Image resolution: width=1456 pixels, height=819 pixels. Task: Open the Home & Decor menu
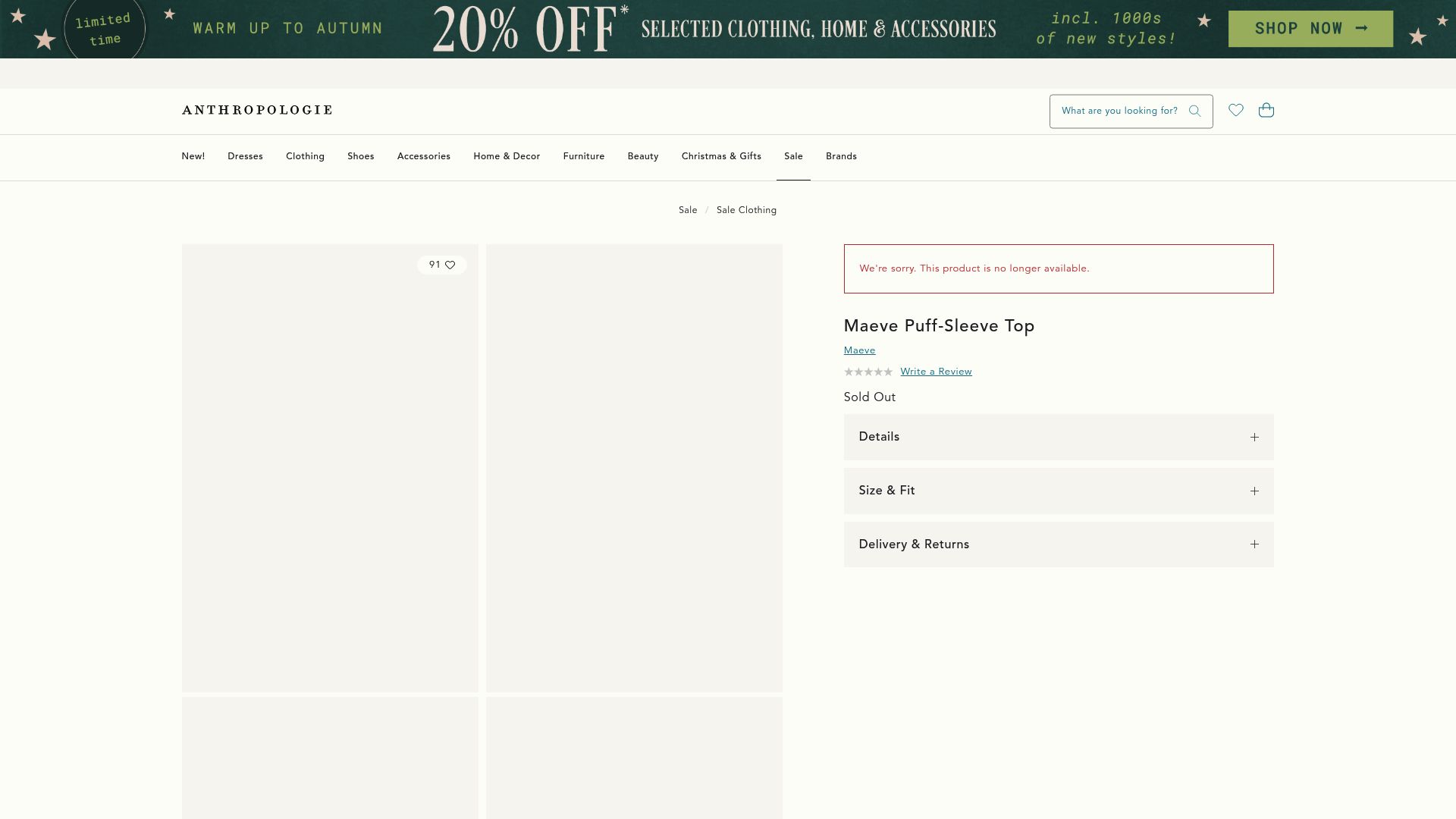(507, 156)
